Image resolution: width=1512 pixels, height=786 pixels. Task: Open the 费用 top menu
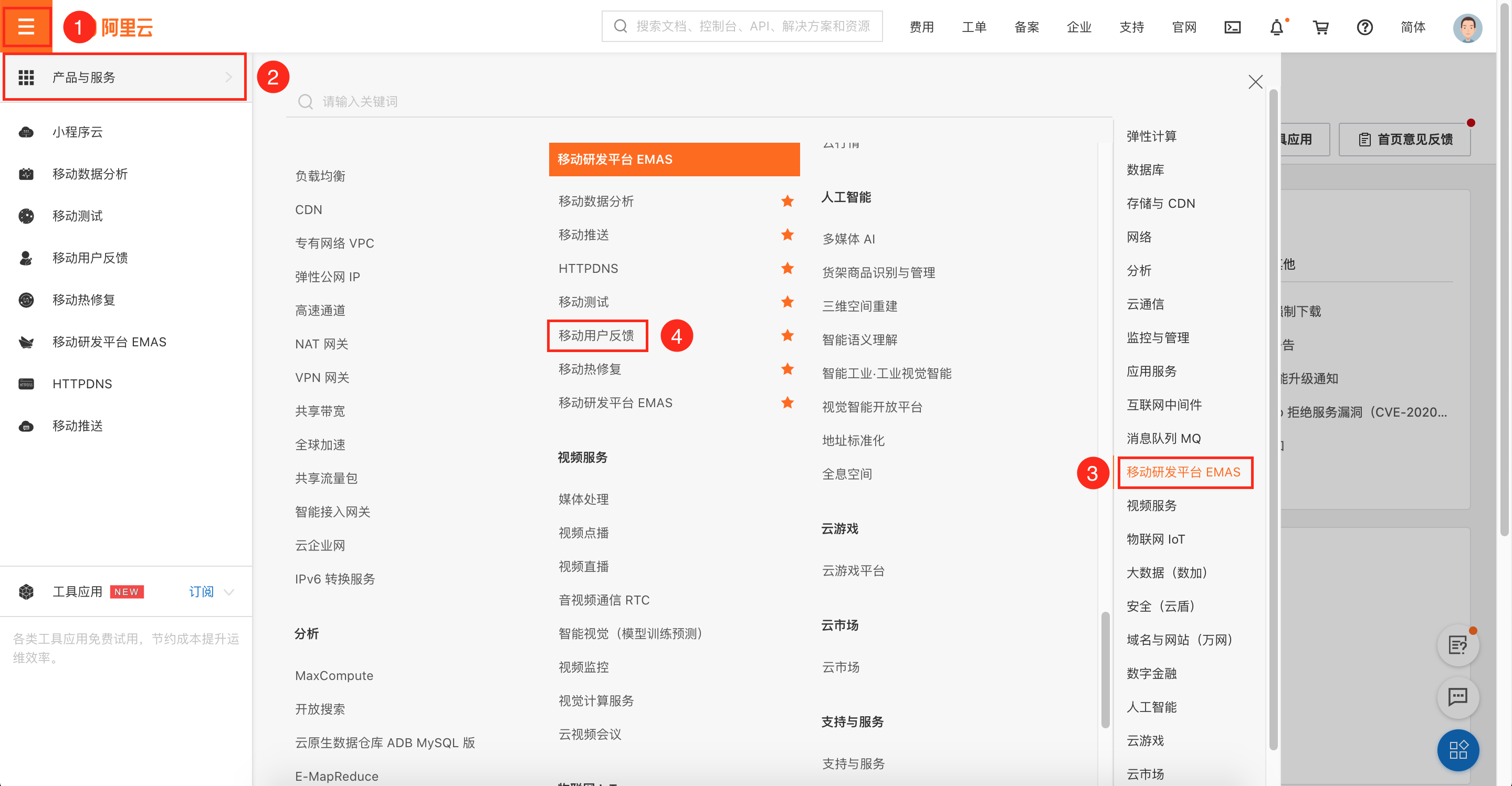921,27
